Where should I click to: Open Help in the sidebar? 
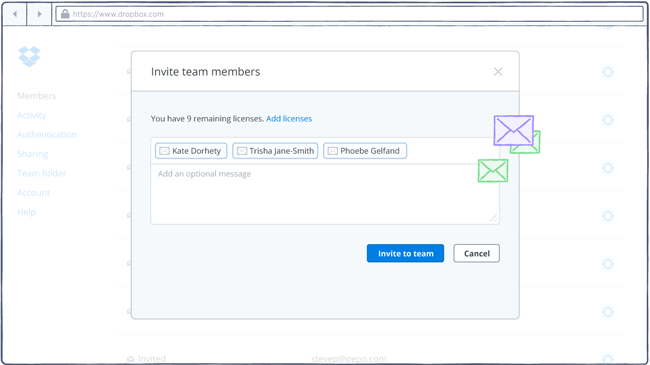(x=27, y=212)
